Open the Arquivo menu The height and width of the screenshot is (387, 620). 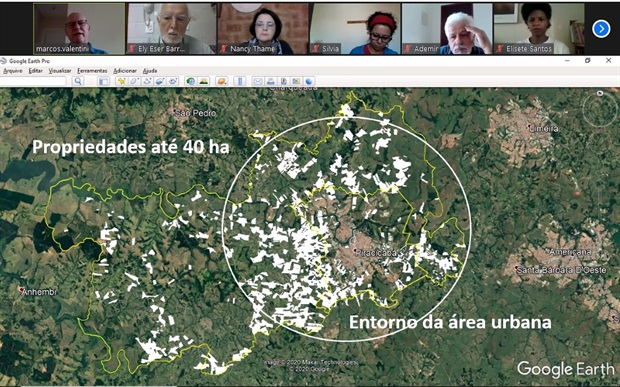(x=13, y=71)
